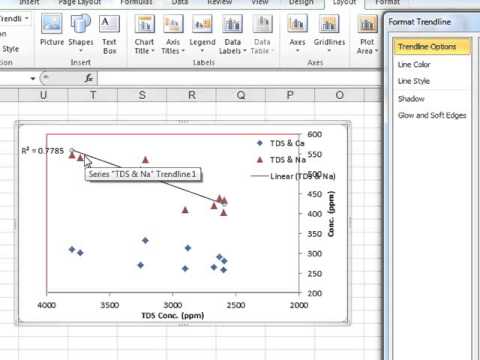Image resolution: width=480 pixels, height=360 pixels.
Task: Open the Legend options
Action: pos(202,33)
